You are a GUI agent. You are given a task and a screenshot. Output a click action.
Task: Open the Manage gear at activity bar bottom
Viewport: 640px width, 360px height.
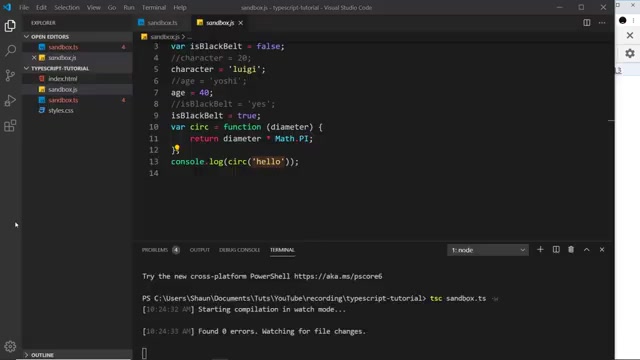pyautogui.click(x=10, y=347)
